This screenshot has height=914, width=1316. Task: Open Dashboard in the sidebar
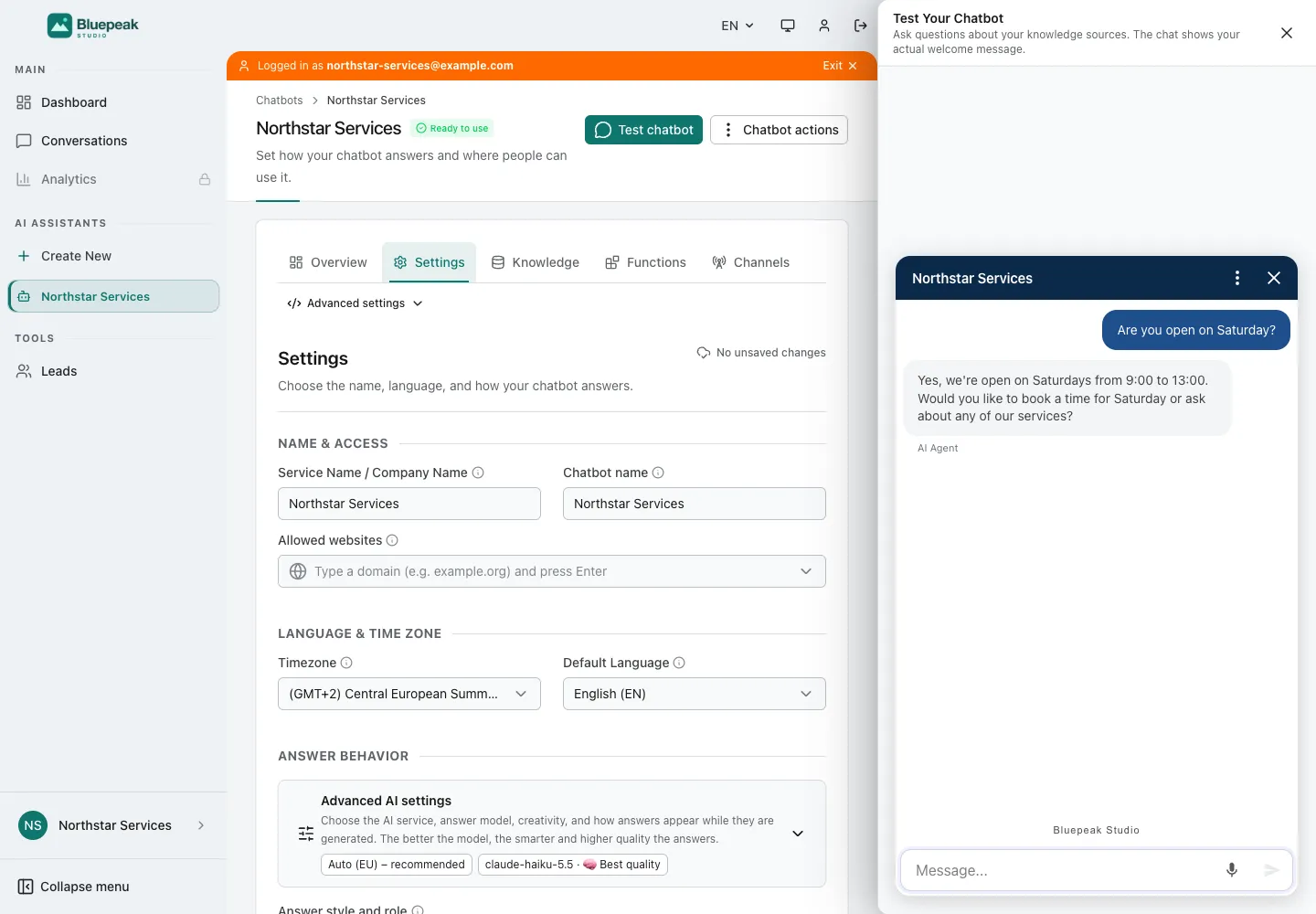[x=113, y=102]
